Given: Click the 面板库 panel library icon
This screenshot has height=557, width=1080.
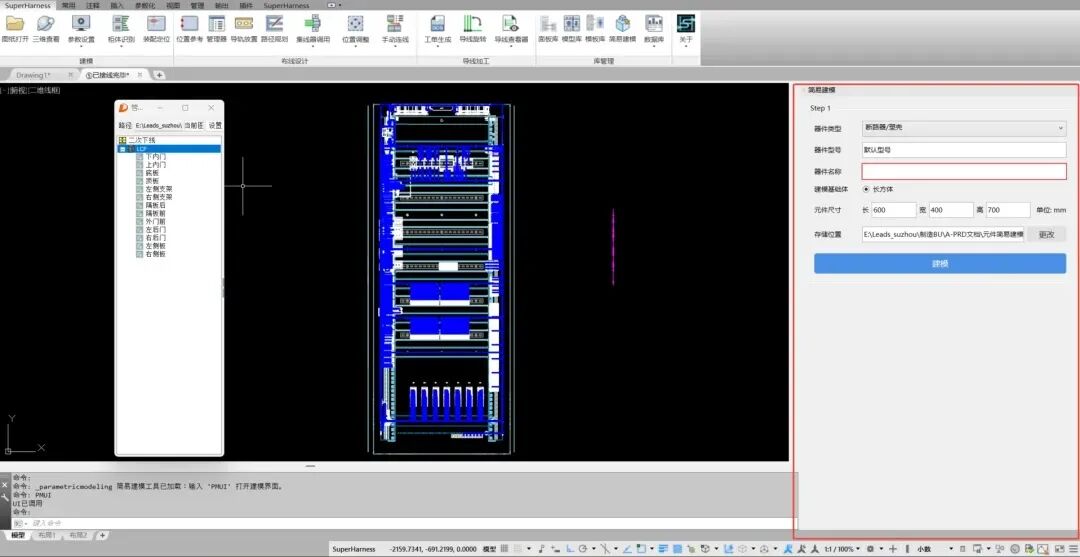Looking at the screenshot, I should pos(547,24).
